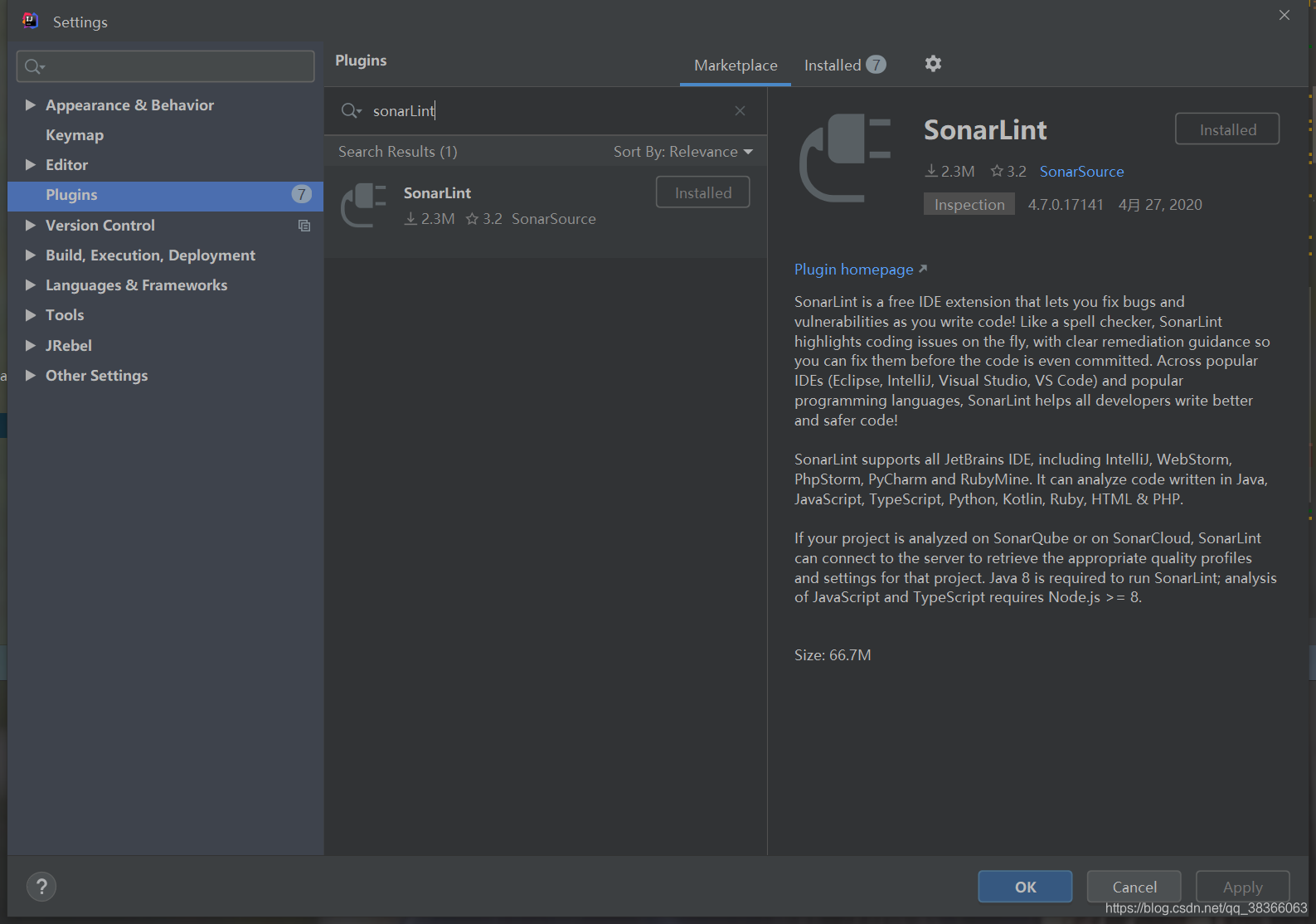1316x924 pixels.
Task: Select Keymap in settings tree
Action: [x=75, y=135]
